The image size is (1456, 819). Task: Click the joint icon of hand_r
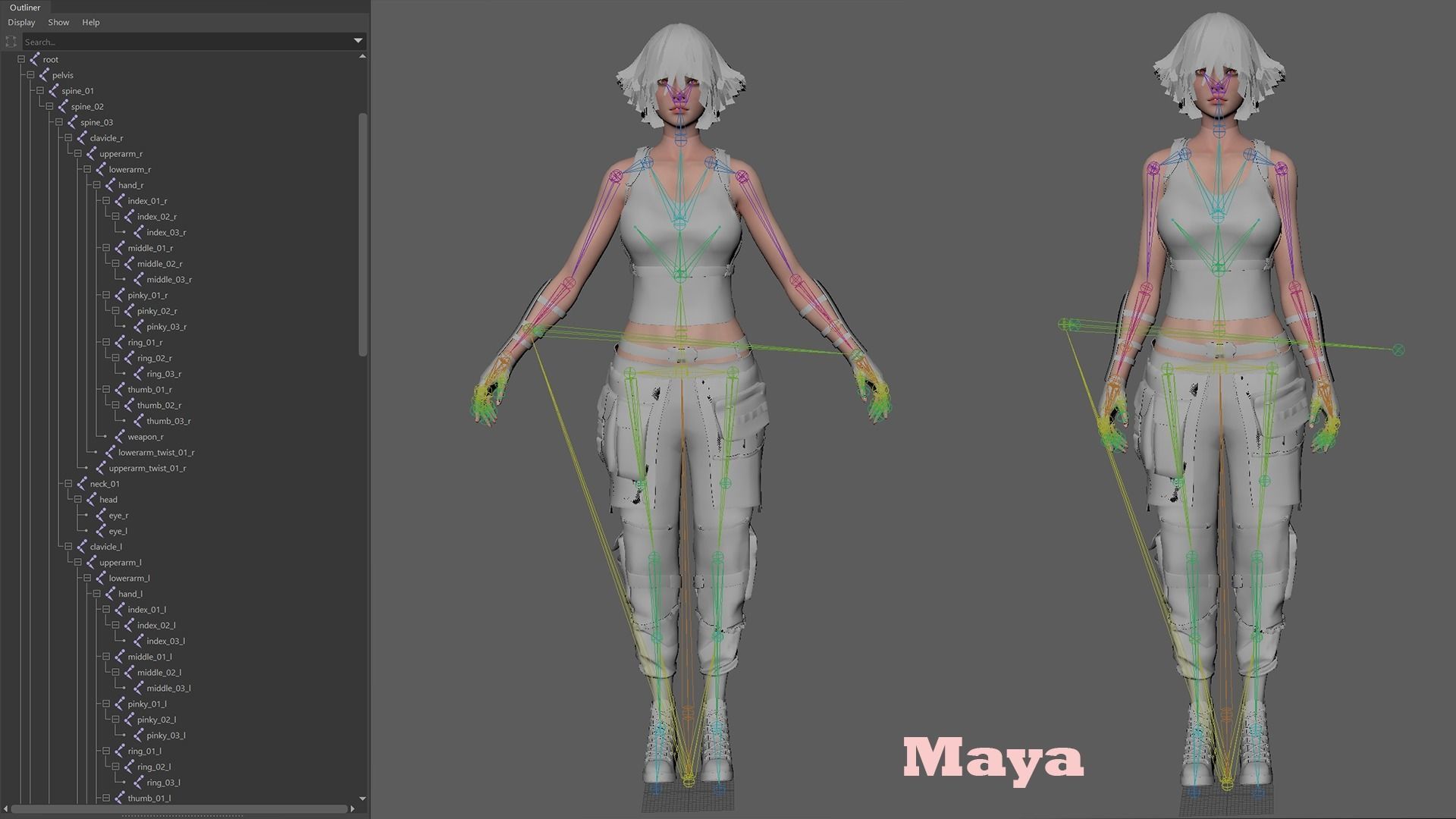tap(111, 185)
